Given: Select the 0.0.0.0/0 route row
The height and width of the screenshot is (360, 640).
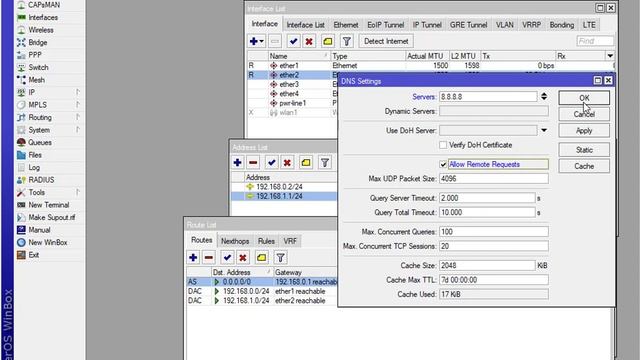Looking at the screenshot, I should [x=262, y=282].
